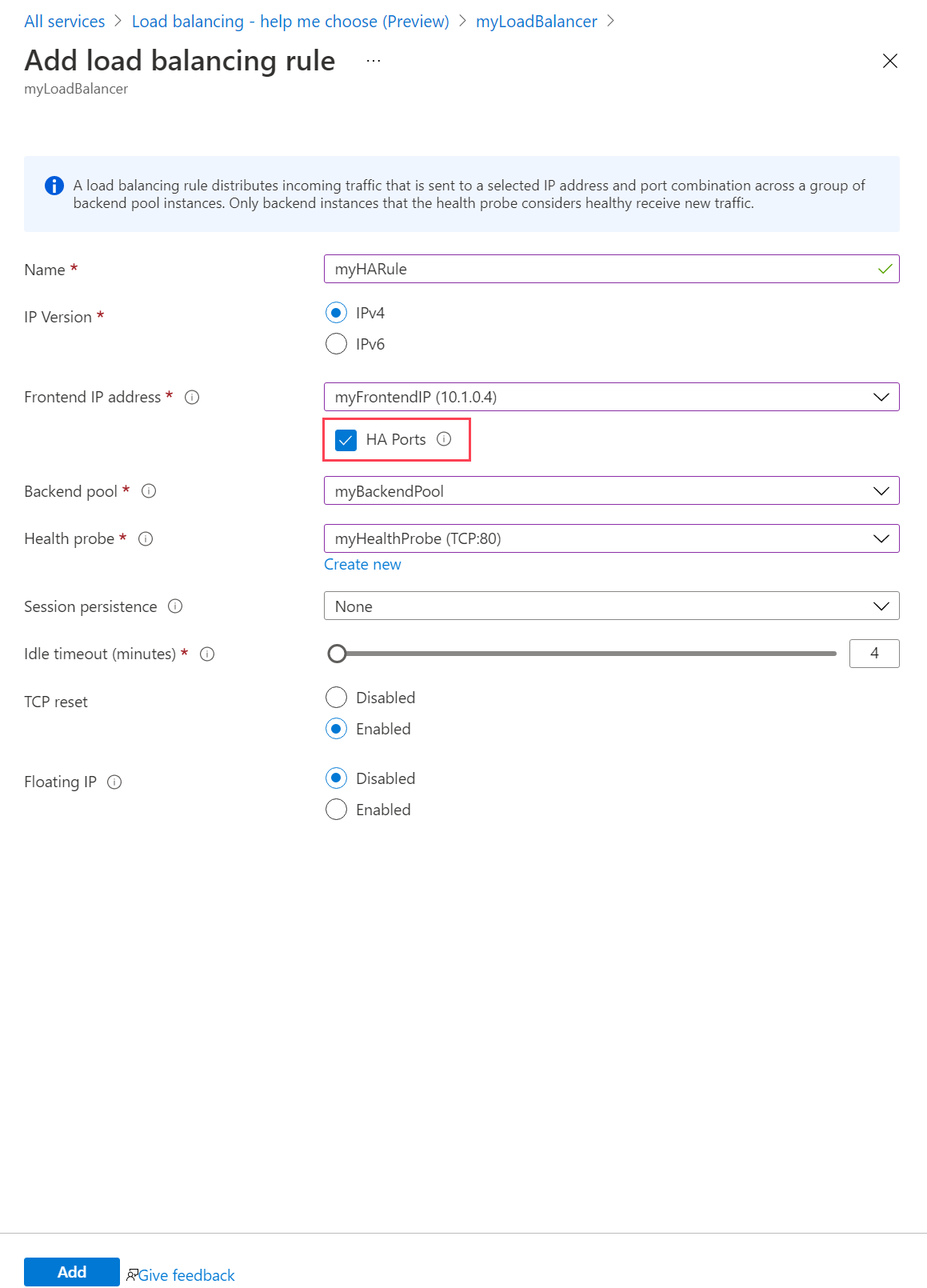Viewport: 927px width, 1288px height.
Task: Click the Health probe info icon
Action: point(146,538)
